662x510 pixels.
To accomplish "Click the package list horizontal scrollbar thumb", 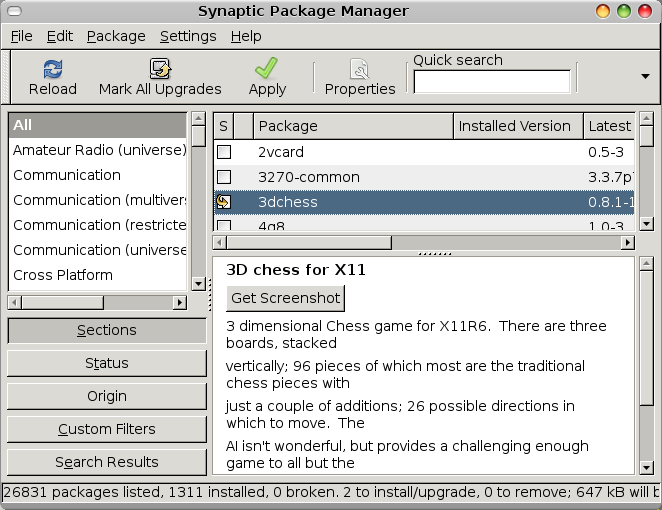I will 309,242.
